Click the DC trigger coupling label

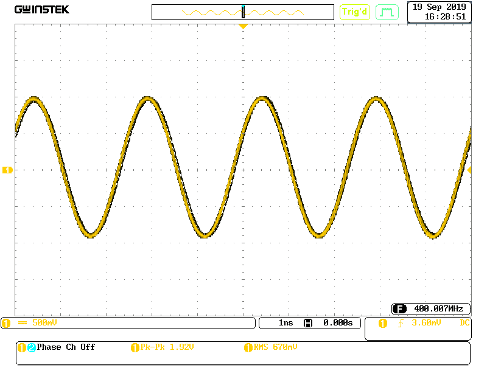pos(464,323)
